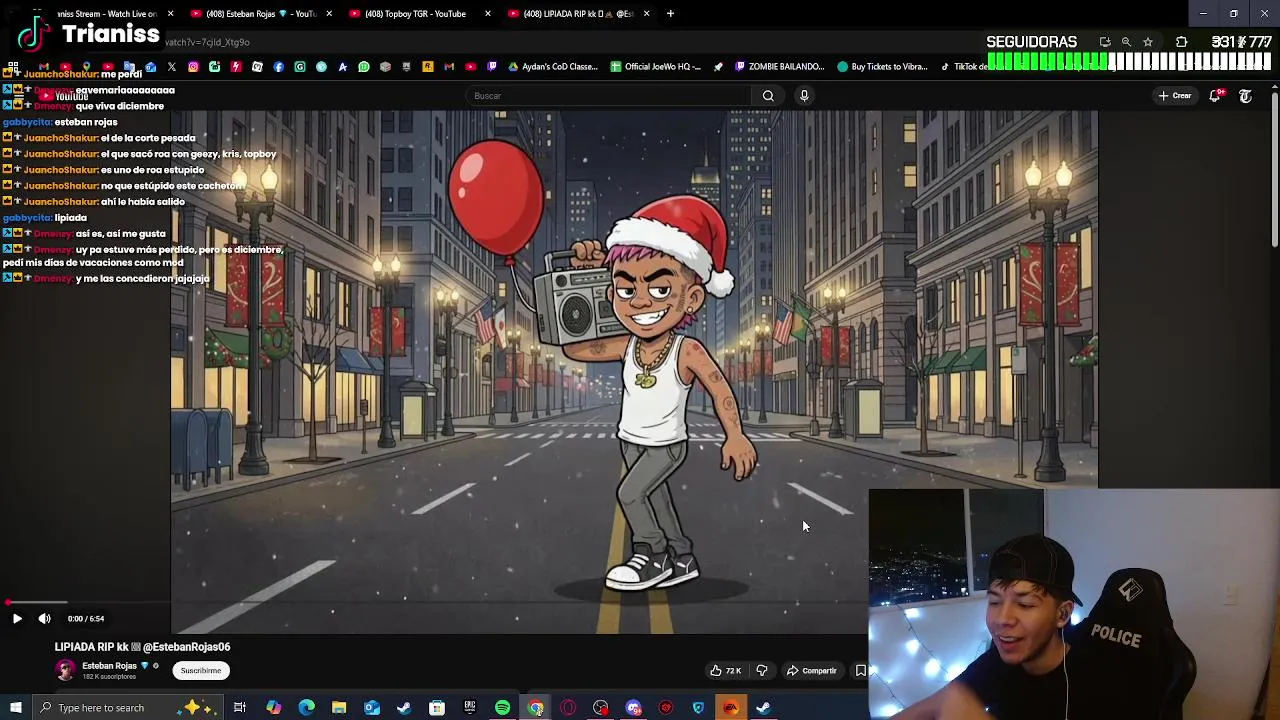Open YouTube notifications bell

point(1215,96)
